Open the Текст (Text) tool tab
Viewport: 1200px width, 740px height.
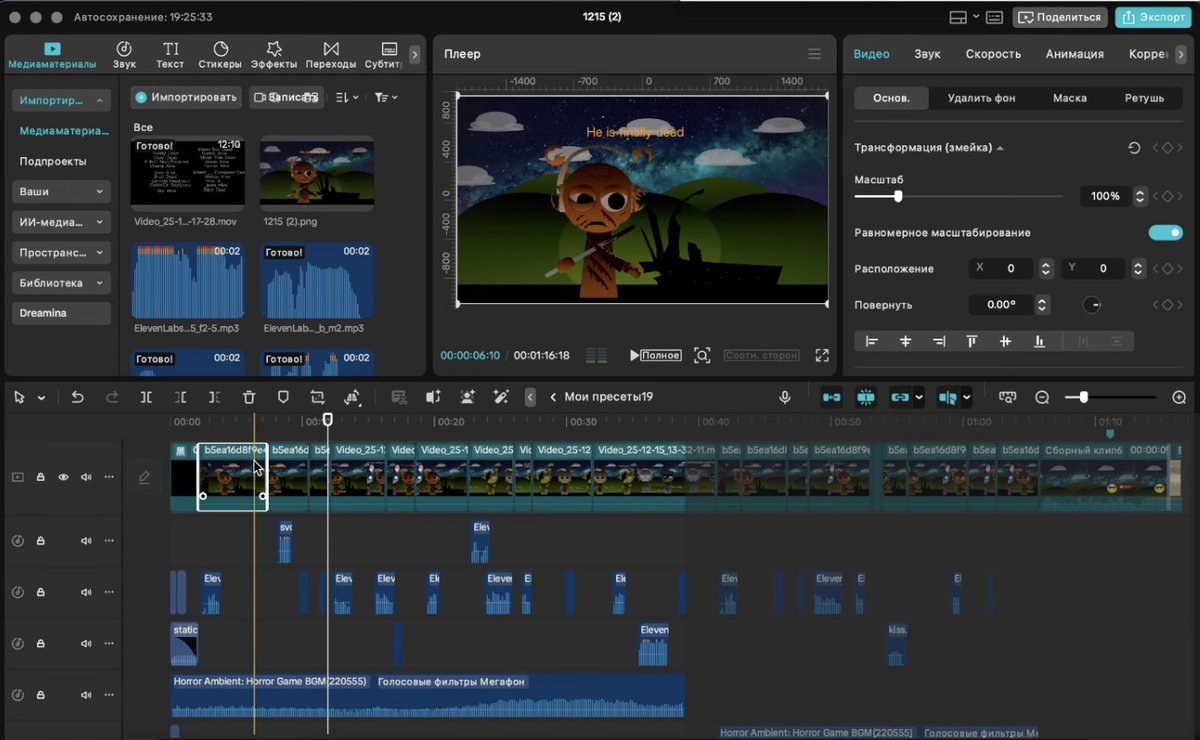171,55
